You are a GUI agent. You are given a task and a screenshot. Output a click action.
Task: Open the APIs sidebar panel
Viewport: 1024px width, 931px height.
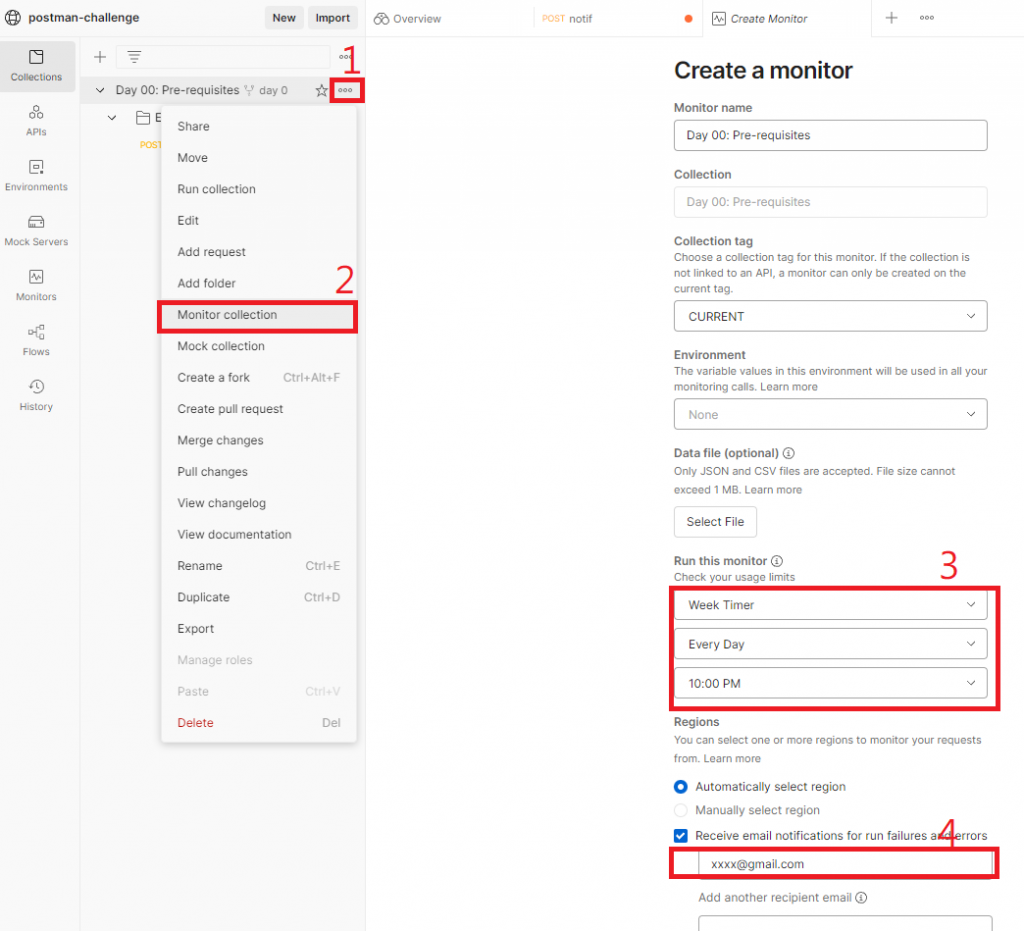coord(37,121)
